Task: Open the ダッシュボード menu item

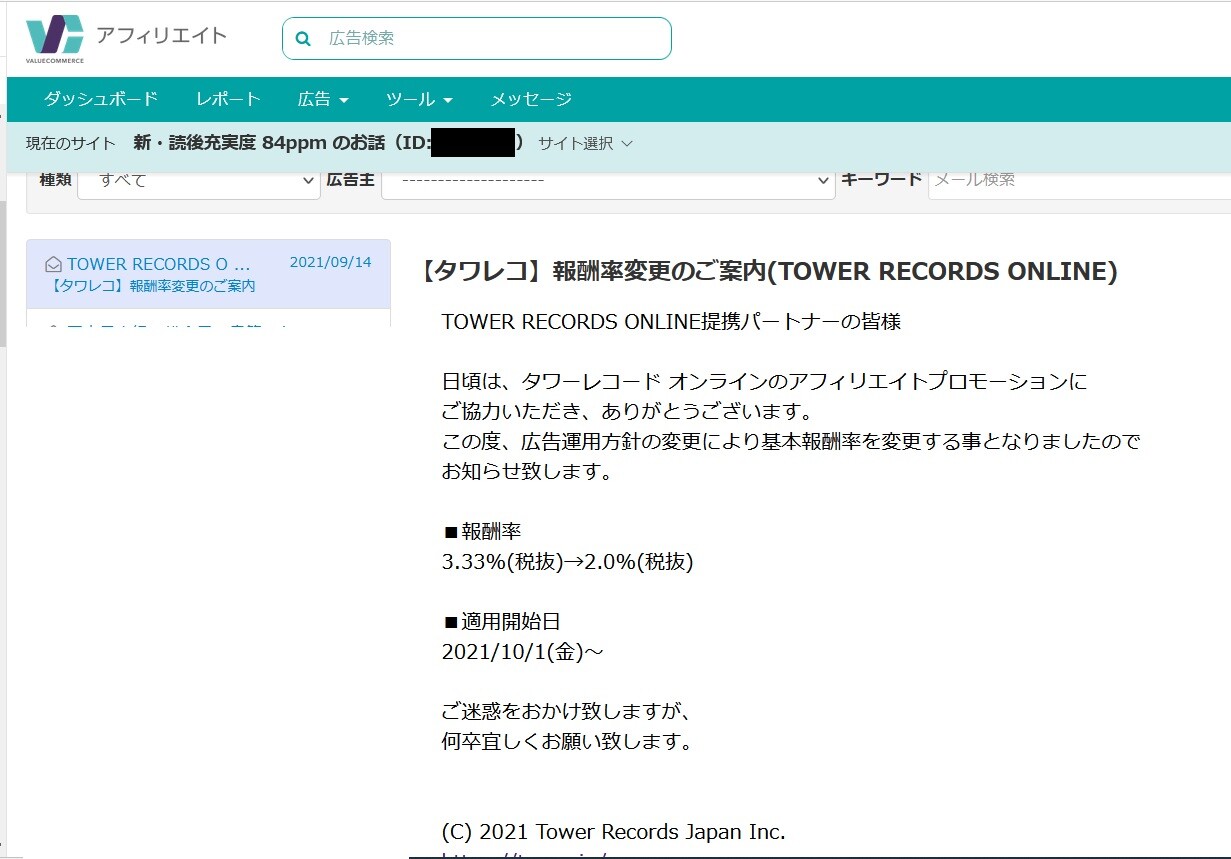Action: click(101, 99)
